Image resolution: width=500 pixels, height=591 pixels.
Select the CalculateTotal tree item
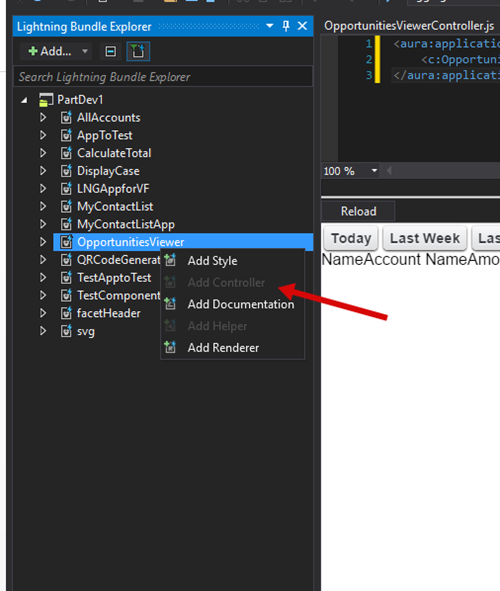click(x=114, y=153)
